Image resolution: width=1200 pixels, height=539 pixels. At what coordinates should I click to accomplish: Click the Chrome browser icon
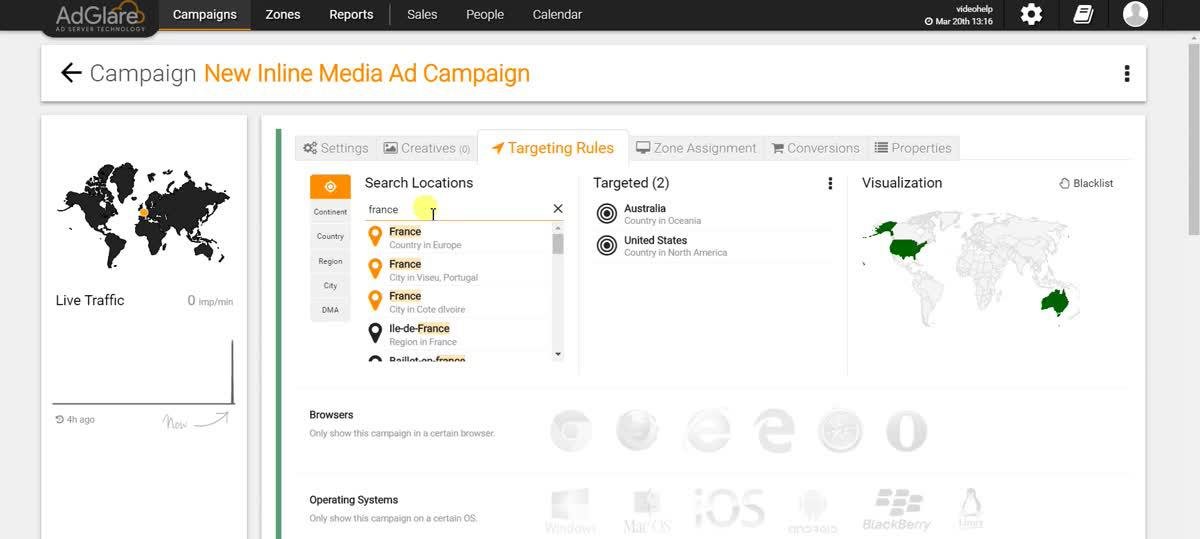571,431
